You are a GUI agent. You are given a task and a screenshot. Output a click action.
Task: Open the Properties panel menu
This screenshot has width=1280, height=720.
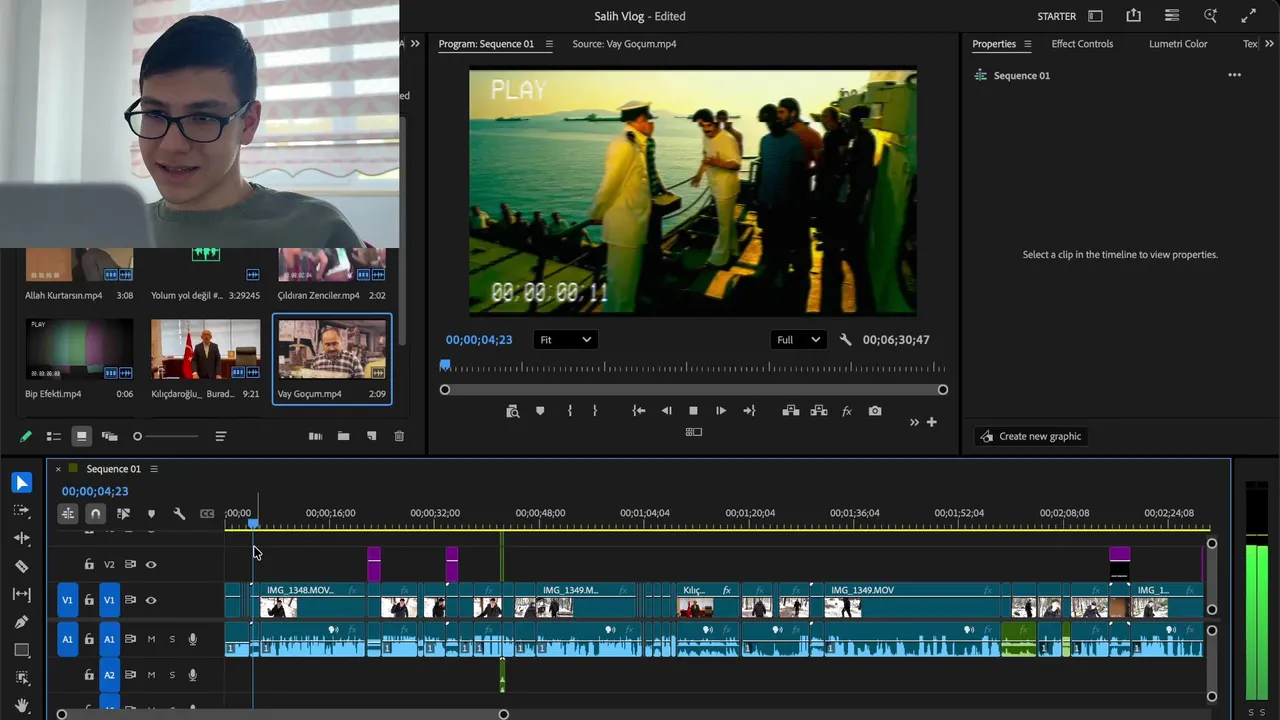tap(1027, 44)
